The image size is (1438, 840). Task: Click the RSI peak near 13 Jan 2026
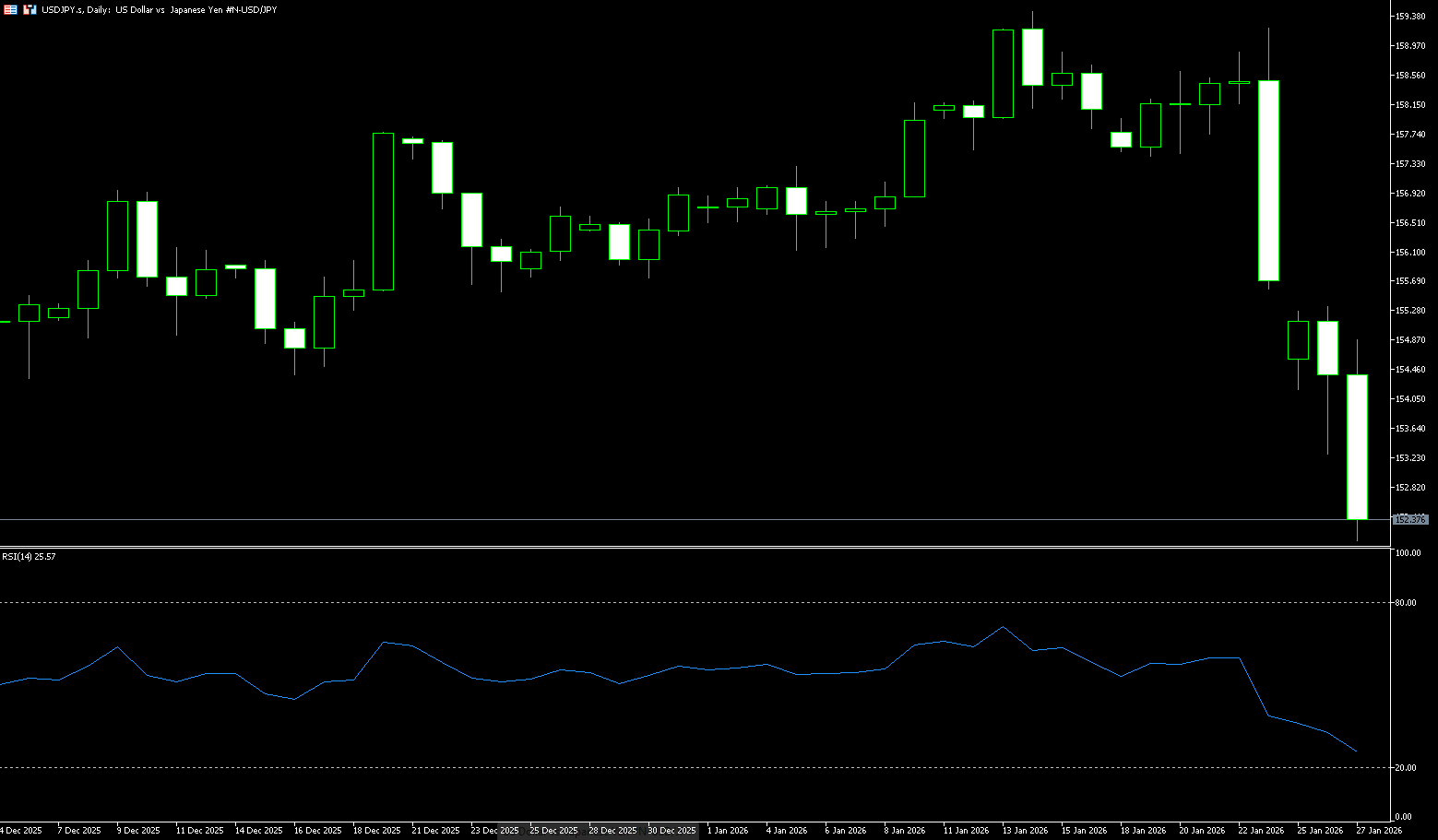[1003, 627]
